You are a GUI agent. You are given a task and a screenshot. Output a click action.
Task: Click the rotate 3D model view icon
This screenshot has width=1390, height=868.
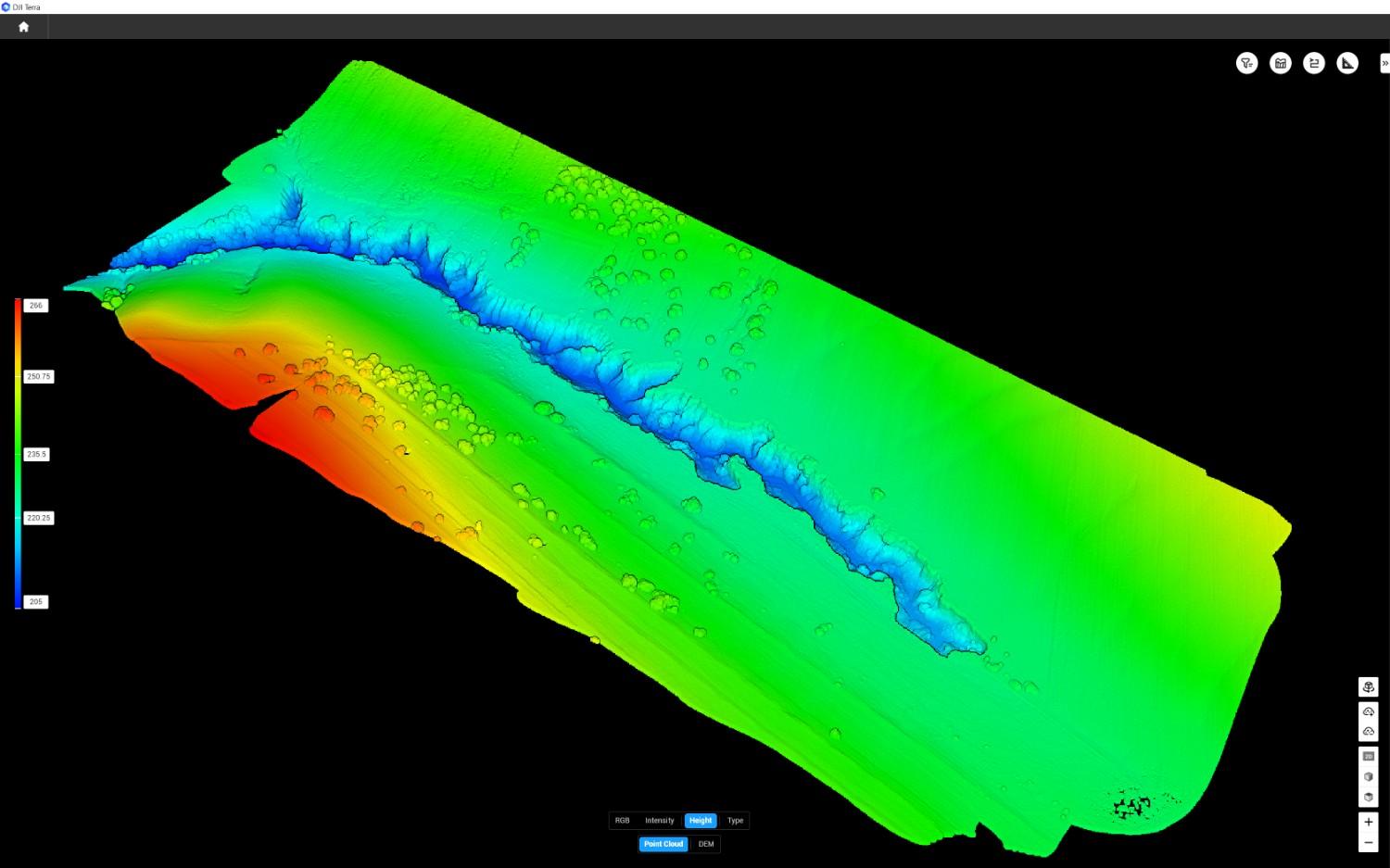click(1368, 686)
